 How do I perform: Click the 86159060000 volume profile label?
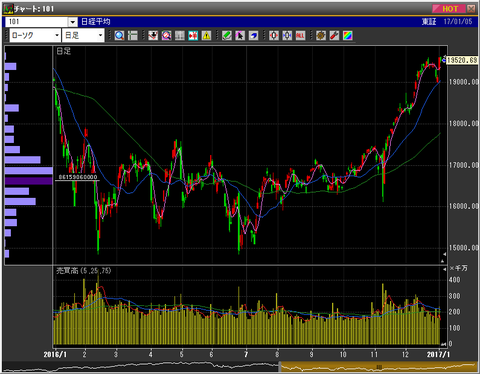click(x=78, y=177)
